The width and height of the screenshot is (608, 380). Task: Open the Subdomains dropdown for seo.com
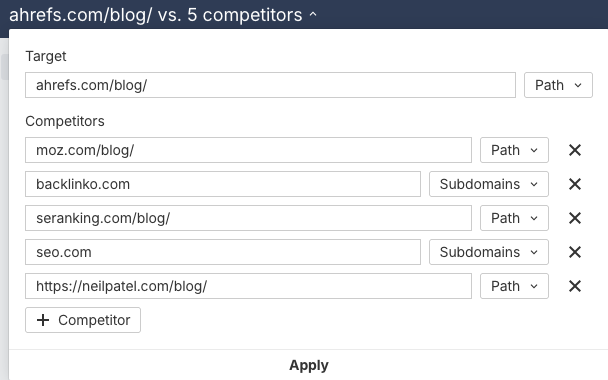pos(489,252)
